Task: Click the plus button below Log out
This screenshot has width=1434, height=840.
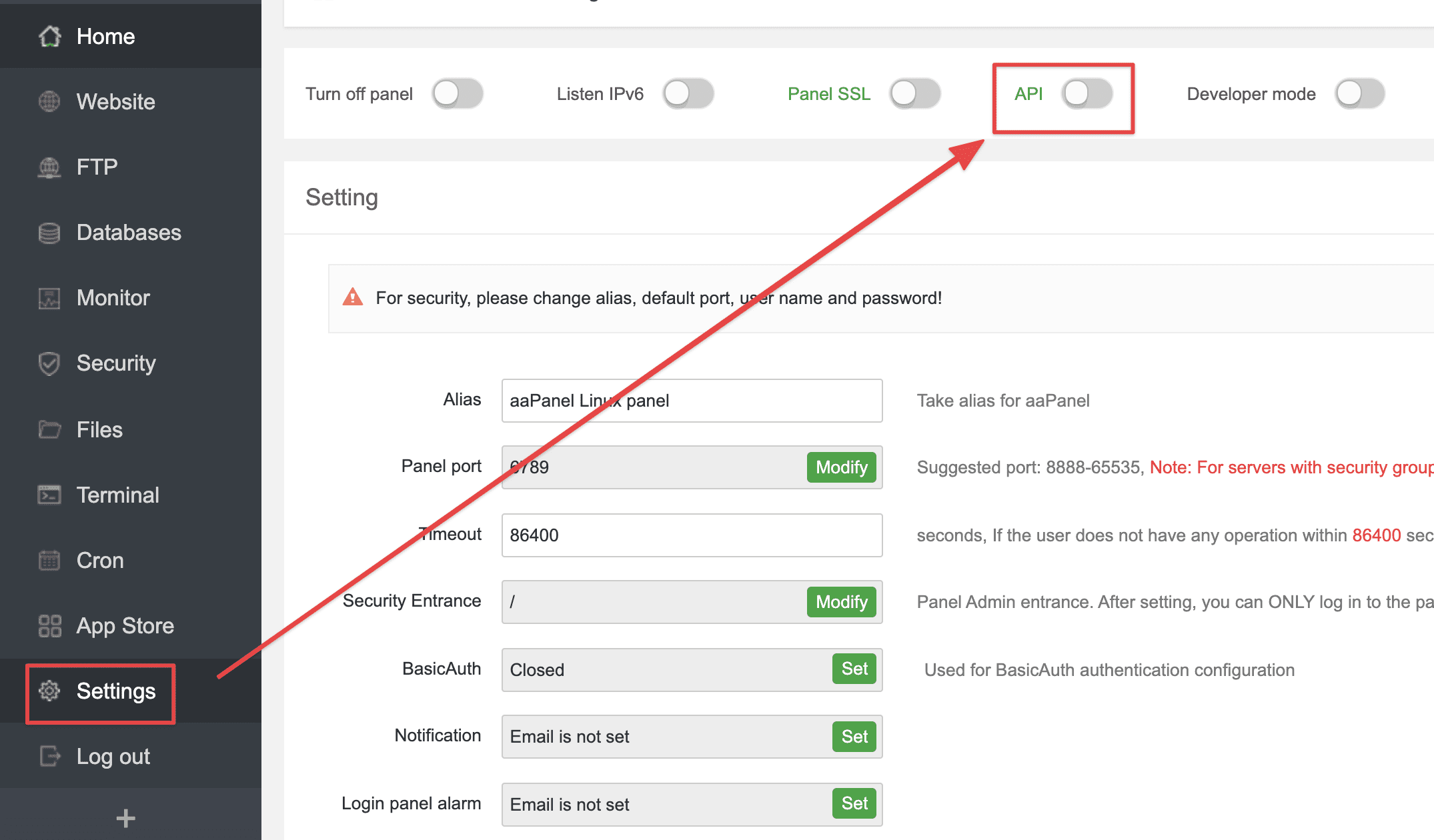Action: tap(125, 818)
